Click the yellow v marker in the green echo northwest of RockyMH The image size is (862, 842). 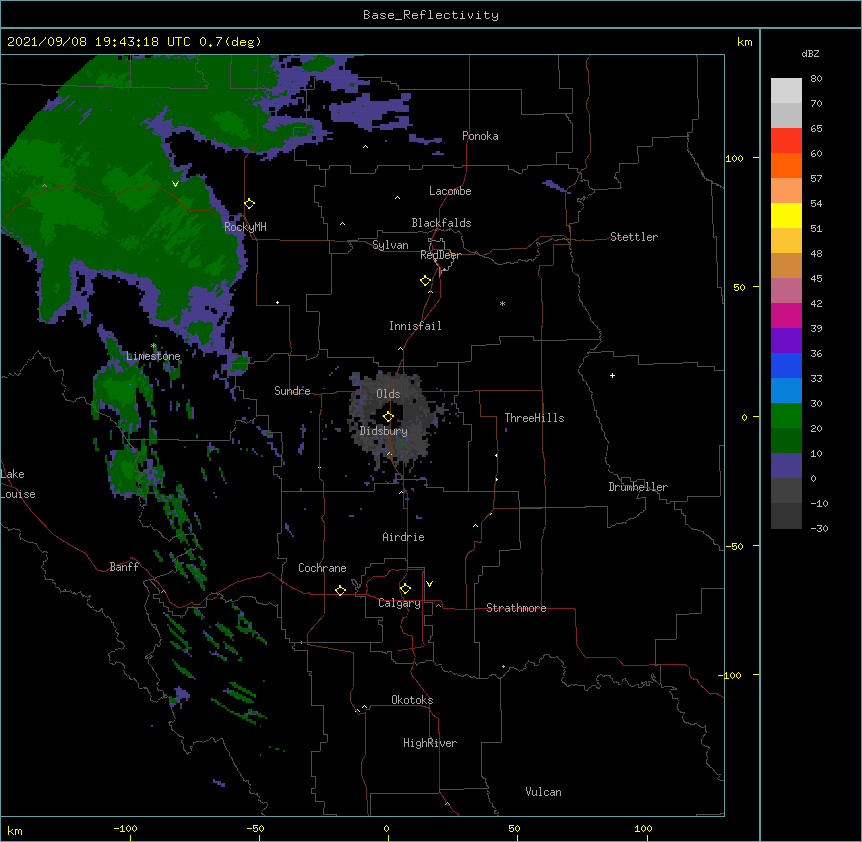[175, 184]
